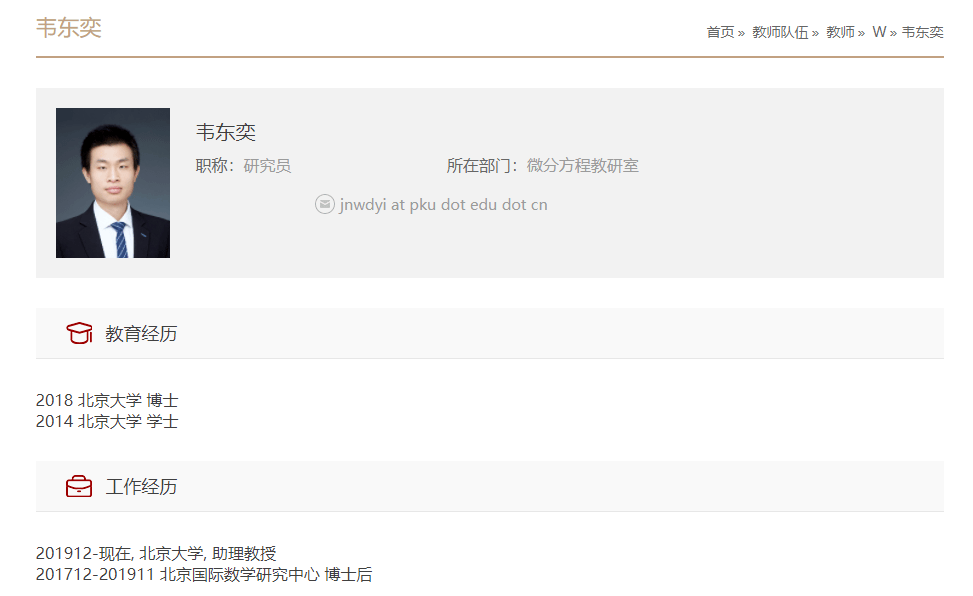The width and height of the screenshot is (973, 596).
Task: Click the graduation cap icon beside 教育经历
Action: tap(79, 333)
